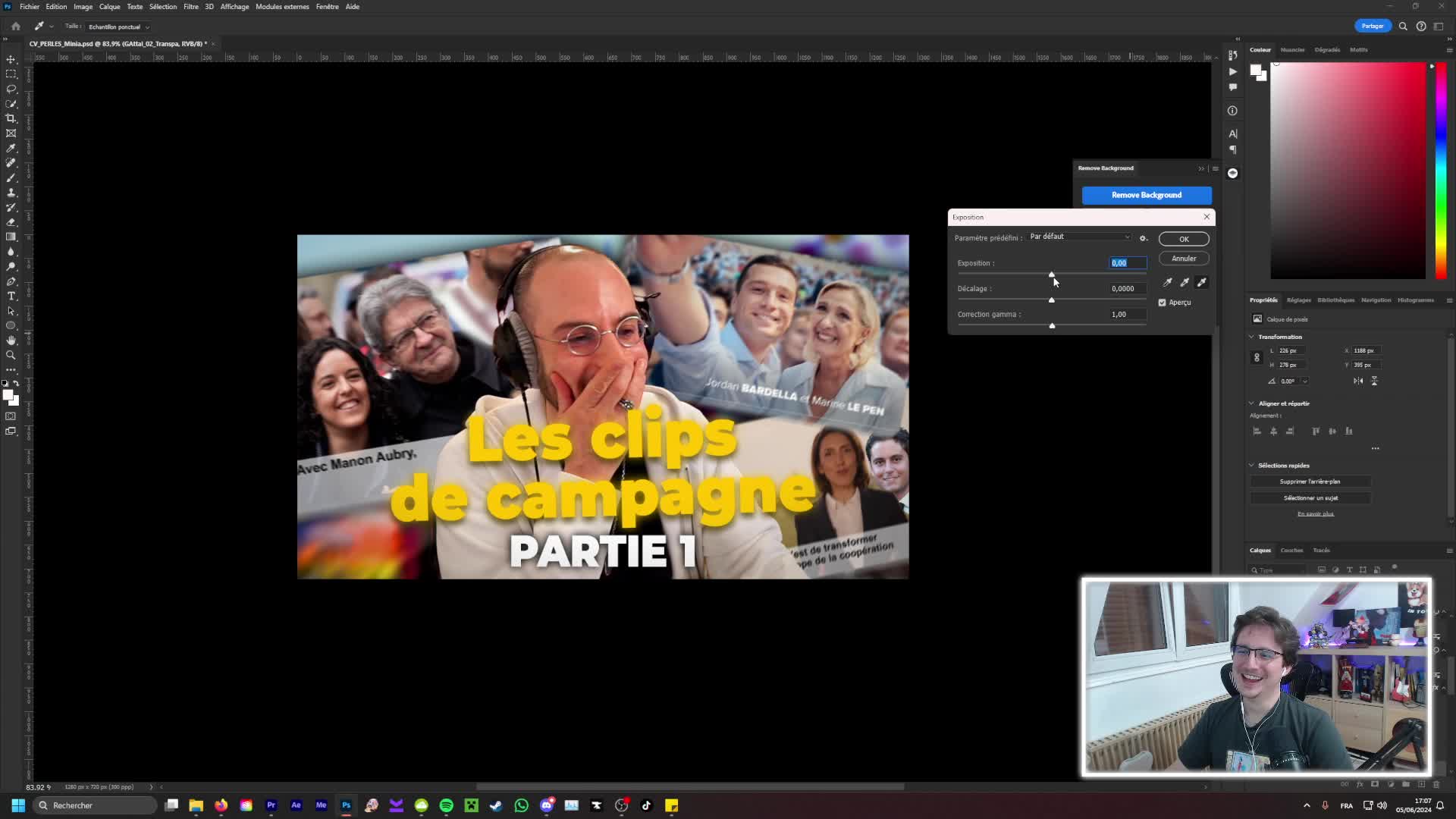Select the Hand tool

click(11, 340)
